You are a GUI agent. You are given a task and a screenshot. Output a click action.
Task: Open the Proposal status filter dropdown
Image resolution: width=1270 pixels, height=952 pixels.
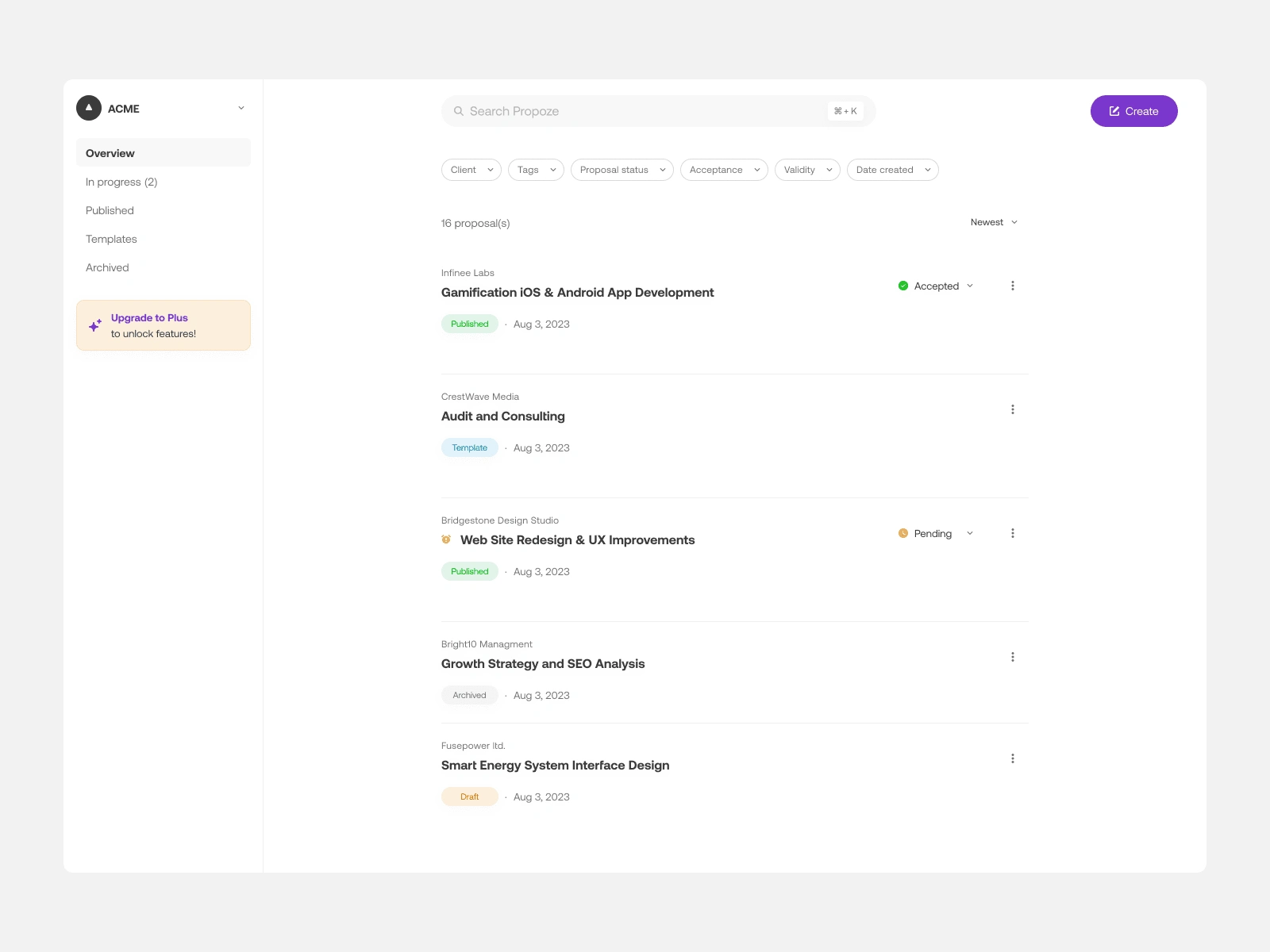[x=622, y=170]
